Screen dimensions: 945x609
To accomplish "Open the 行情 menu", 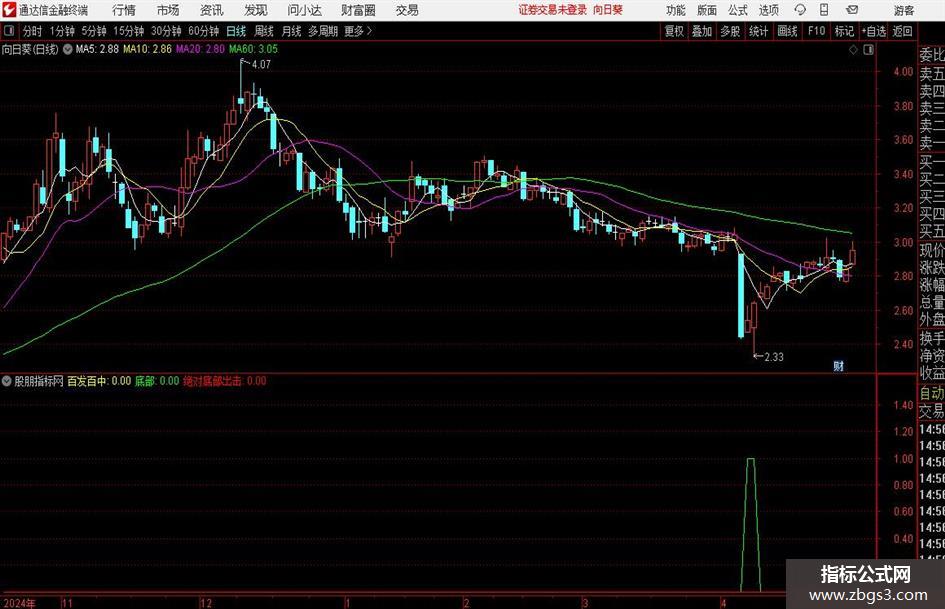I will [x=124, y=10].
